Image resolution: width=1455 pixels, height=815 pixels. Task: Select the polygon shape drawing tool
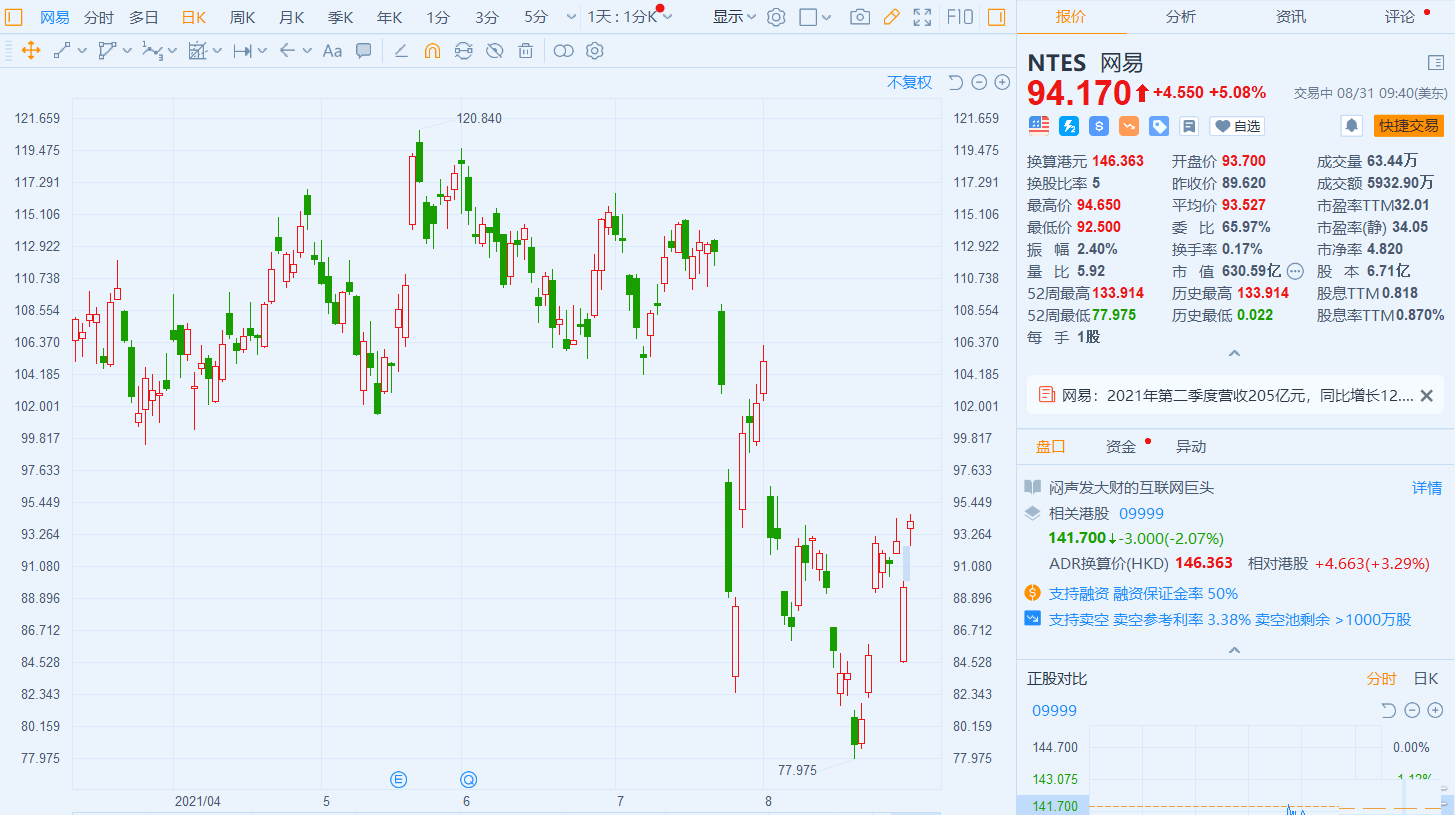107,51
